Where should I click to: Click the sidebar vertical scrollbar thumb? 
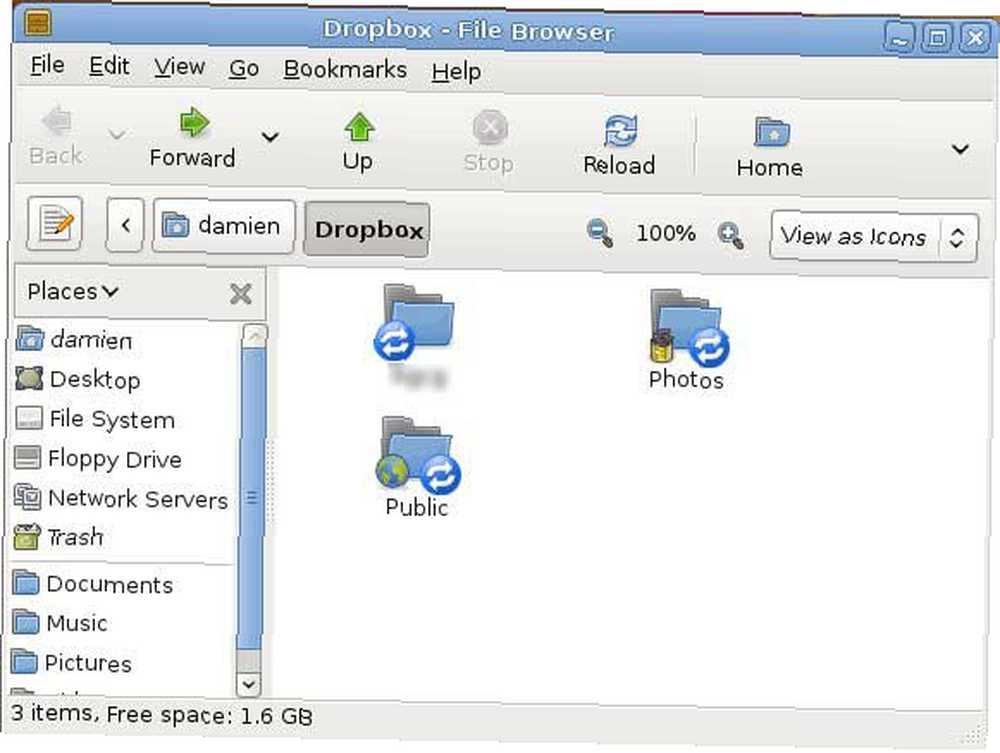pyautogui.click(x=251, y=497)
